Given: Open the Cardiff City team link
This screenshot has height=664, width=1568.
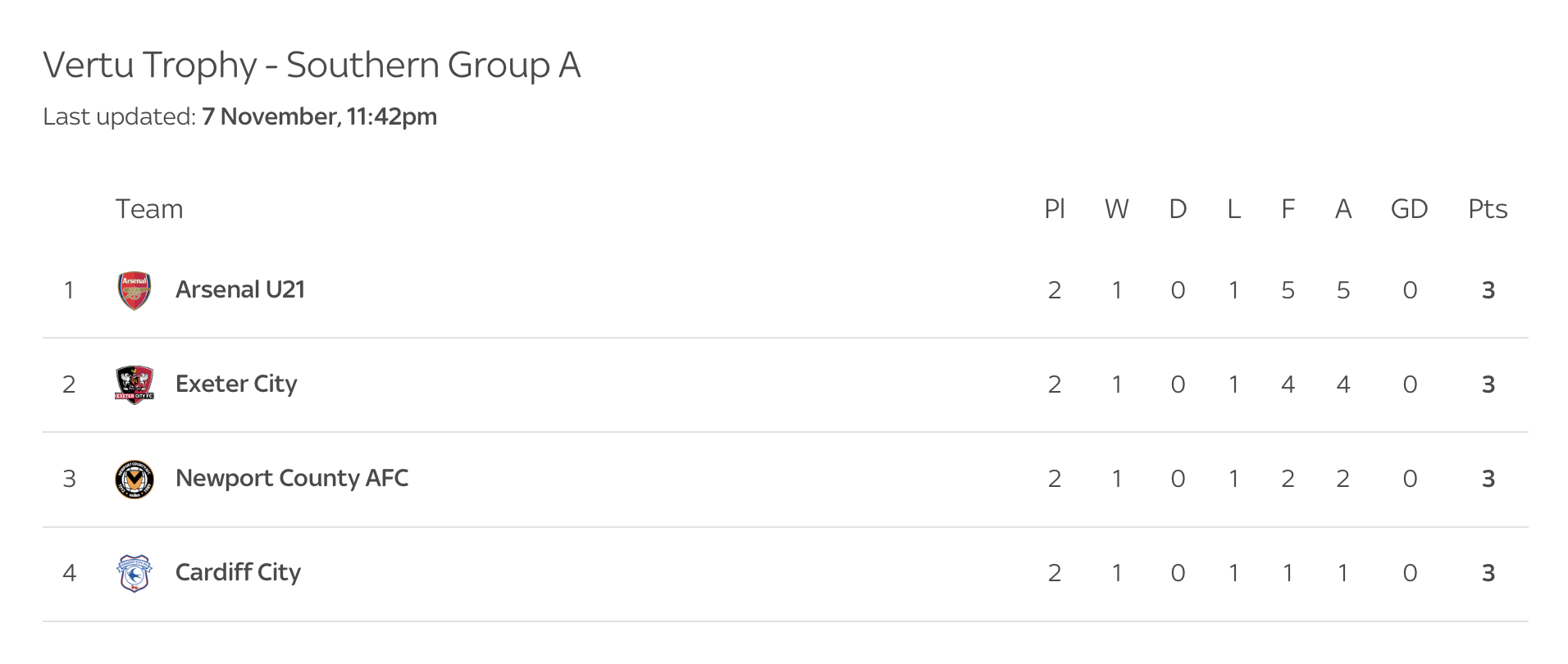Looking at the screenshot, I should coord(238,573).
